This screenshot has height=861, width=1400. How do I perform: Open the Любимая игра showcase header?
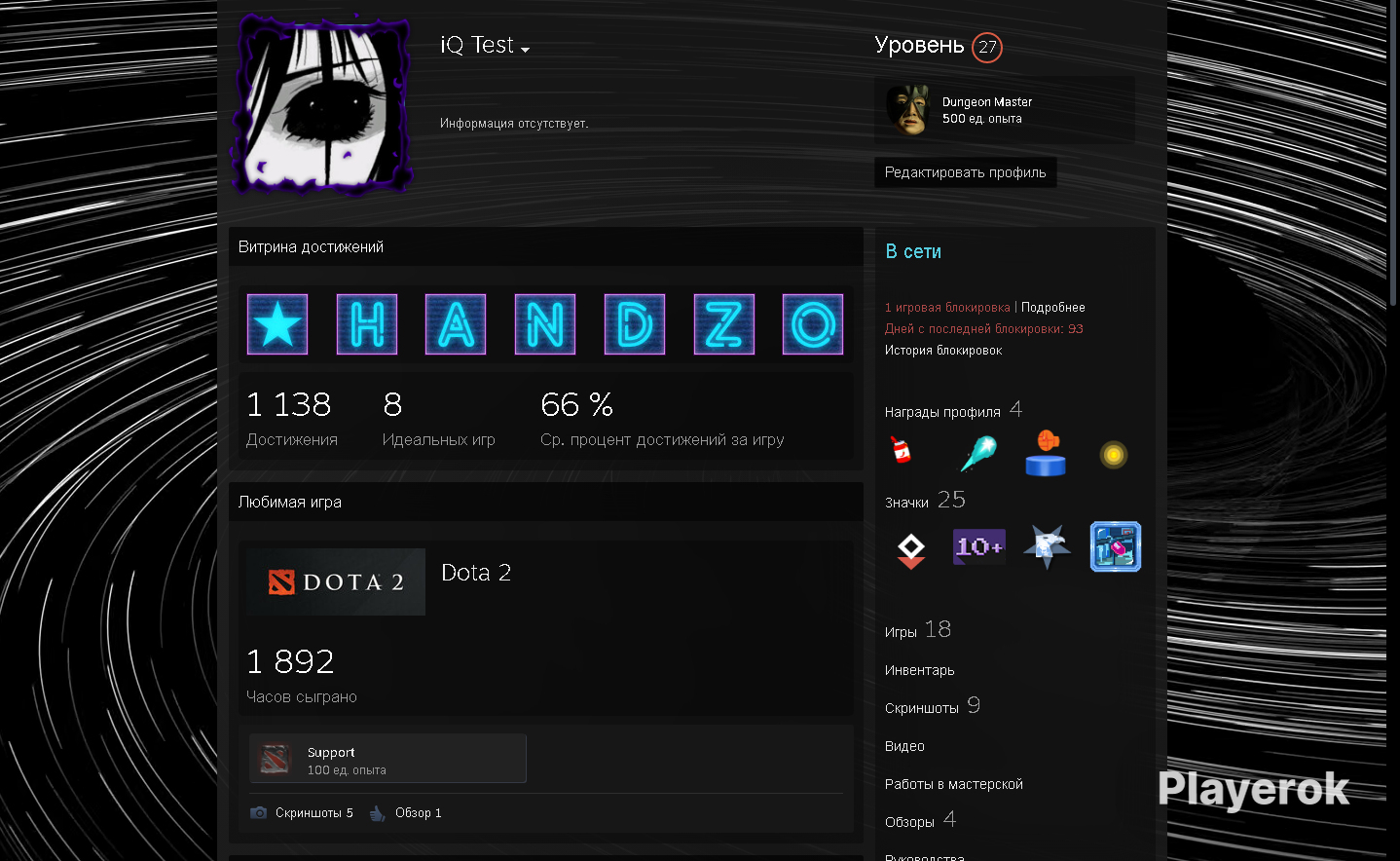tap(546, 503)
